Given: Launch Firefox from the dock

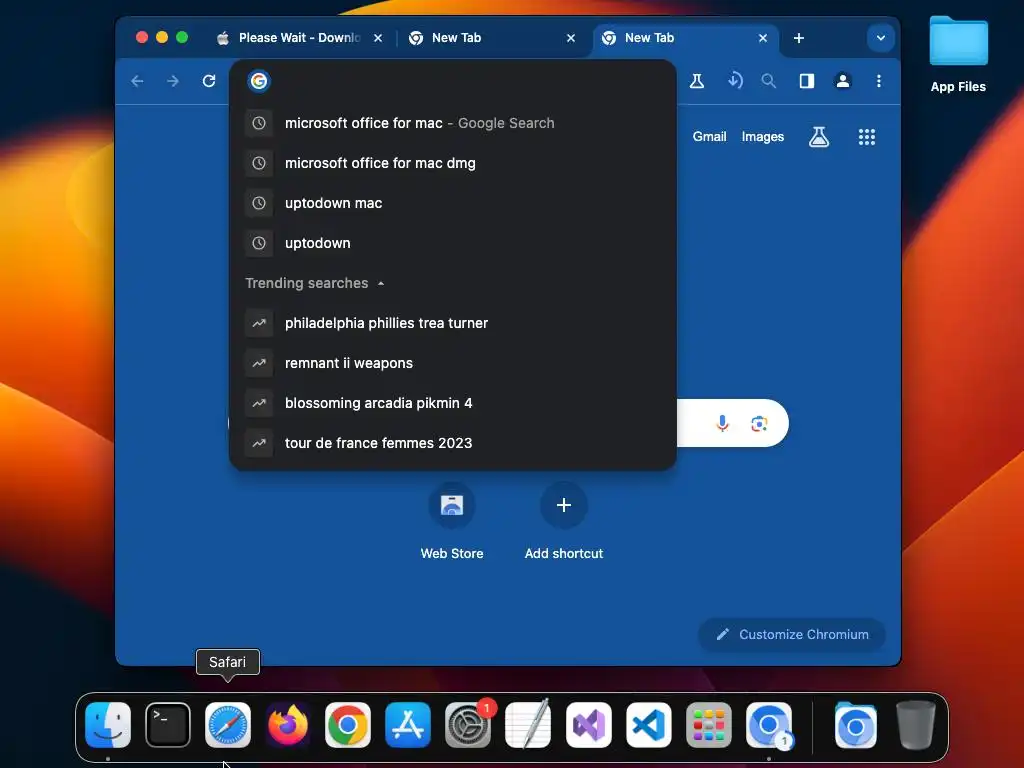Looking at the screenshot, I should [288, 725].
